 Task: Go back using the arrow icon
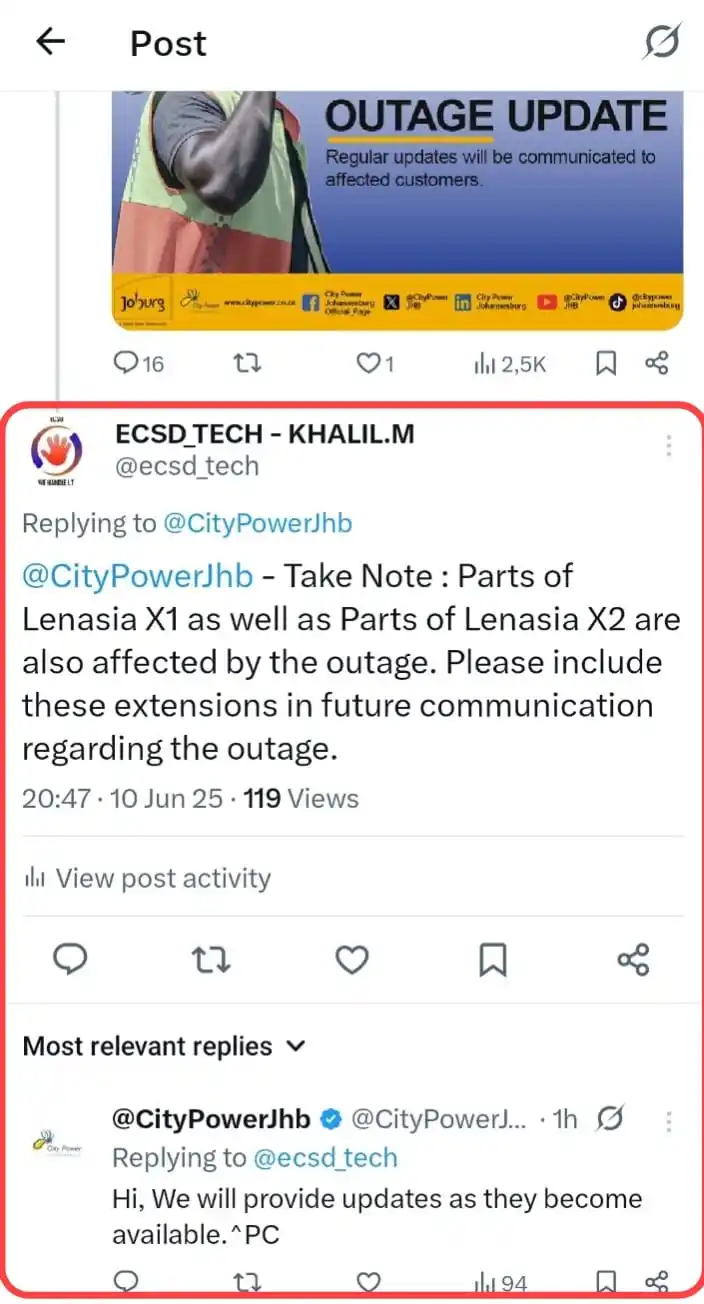click(x=48, y=42)
